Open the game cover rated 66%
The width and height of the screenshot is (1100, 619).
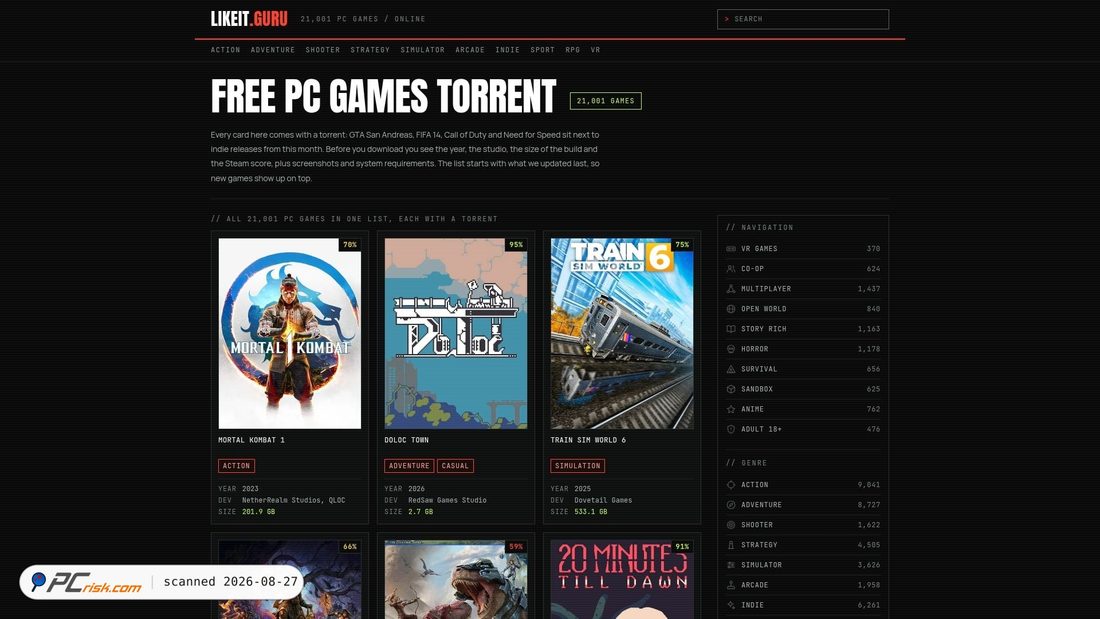click(x=290, y=579)
